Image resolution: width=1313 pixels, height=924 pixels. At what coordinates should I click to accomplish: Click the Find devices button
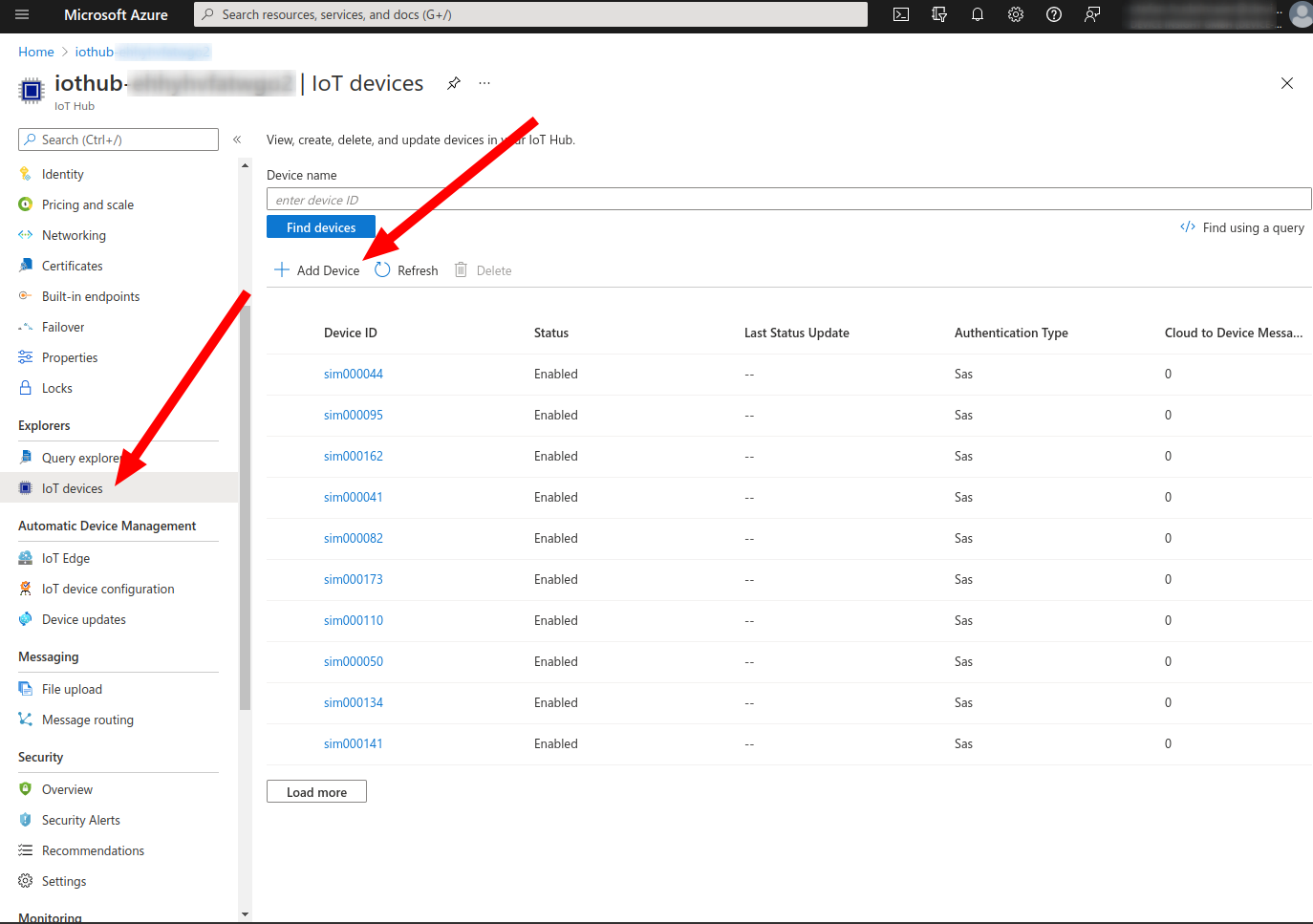coord(321,227)
